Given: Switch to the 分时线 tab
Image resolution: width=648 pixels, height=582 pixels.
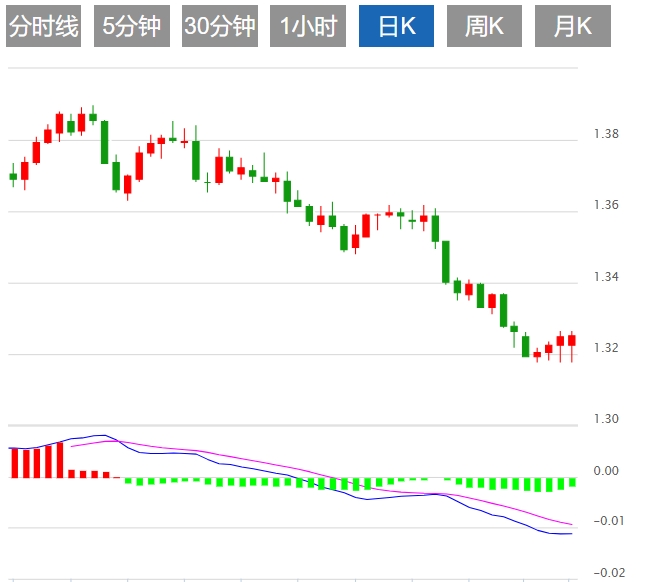Looking at the screenshot, I should pos(43,27).
